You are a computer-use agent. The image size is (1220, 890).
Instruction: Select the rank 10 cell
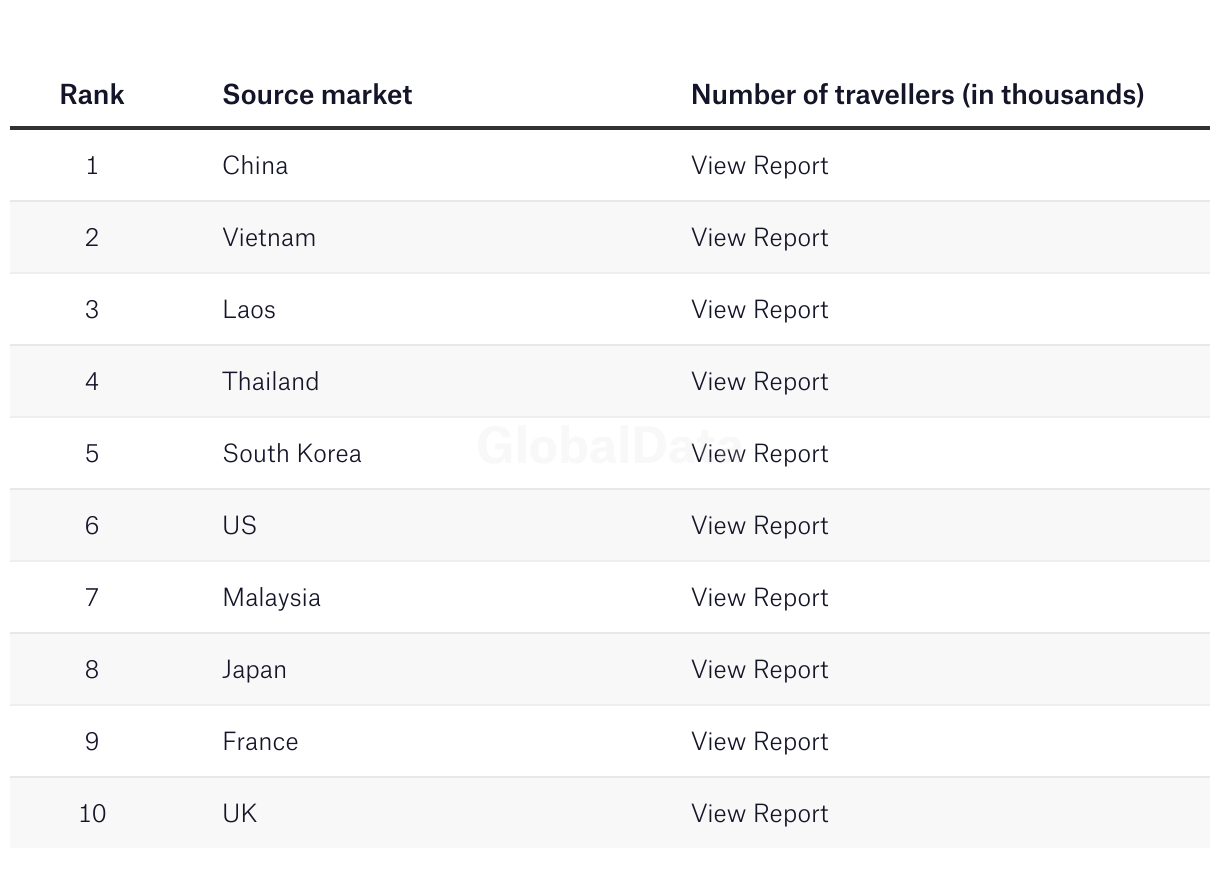coord(92,814)
